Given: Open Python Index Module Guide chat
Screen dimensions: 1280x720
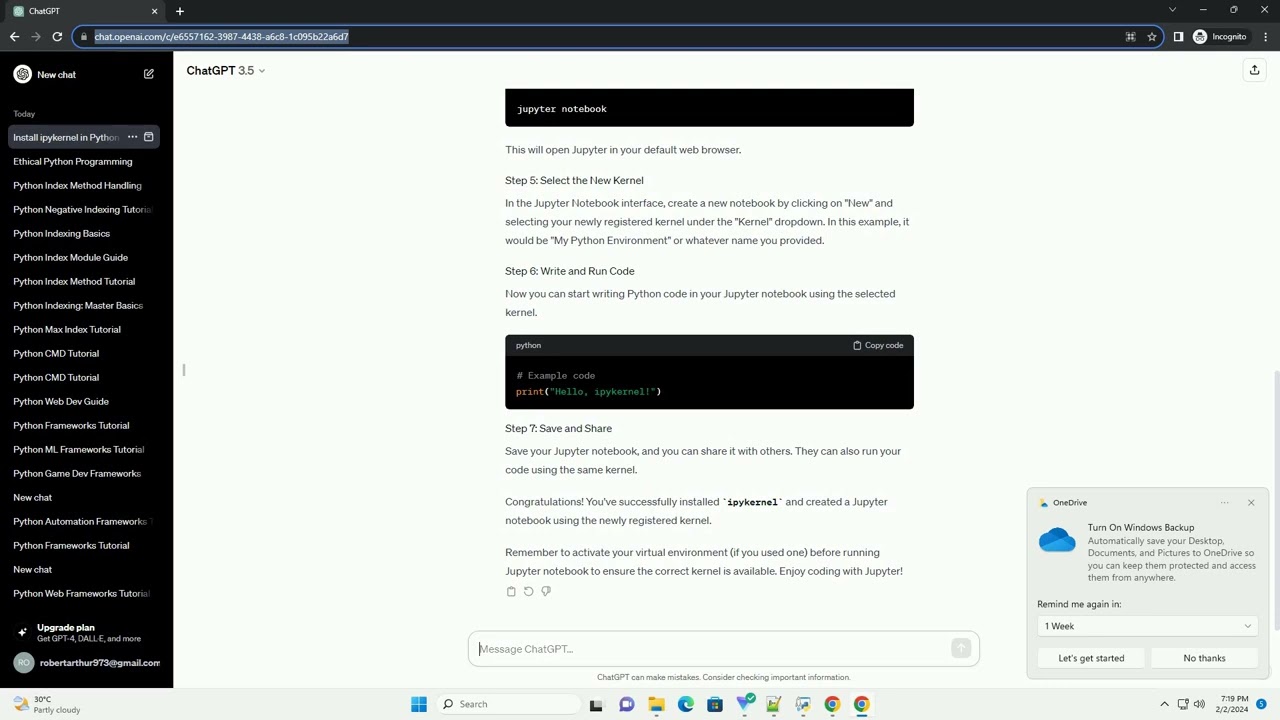Looking at the screenshot, I should click(x=84, y=257).
